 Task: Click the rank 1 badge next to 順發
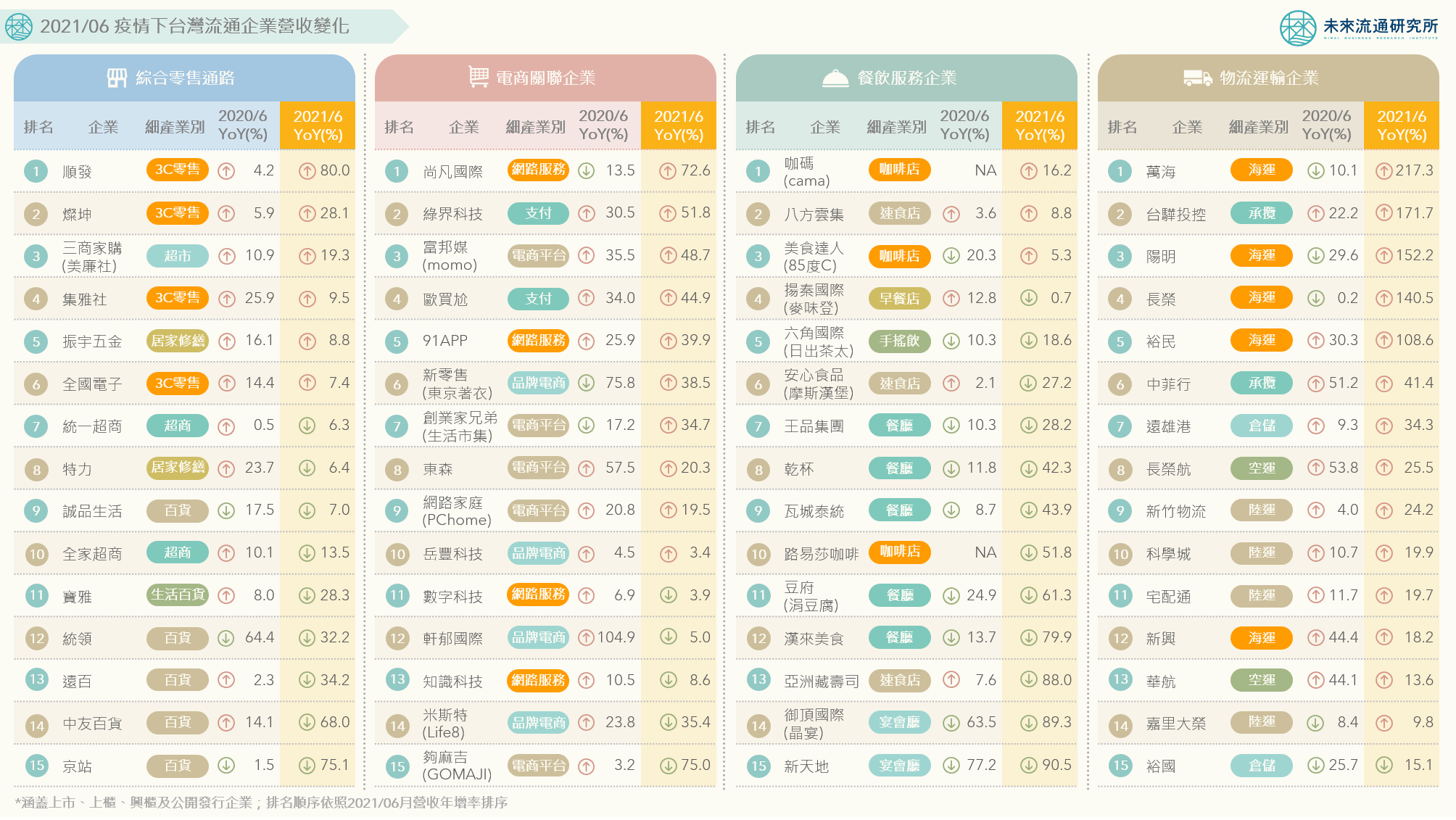click(36, 171)
